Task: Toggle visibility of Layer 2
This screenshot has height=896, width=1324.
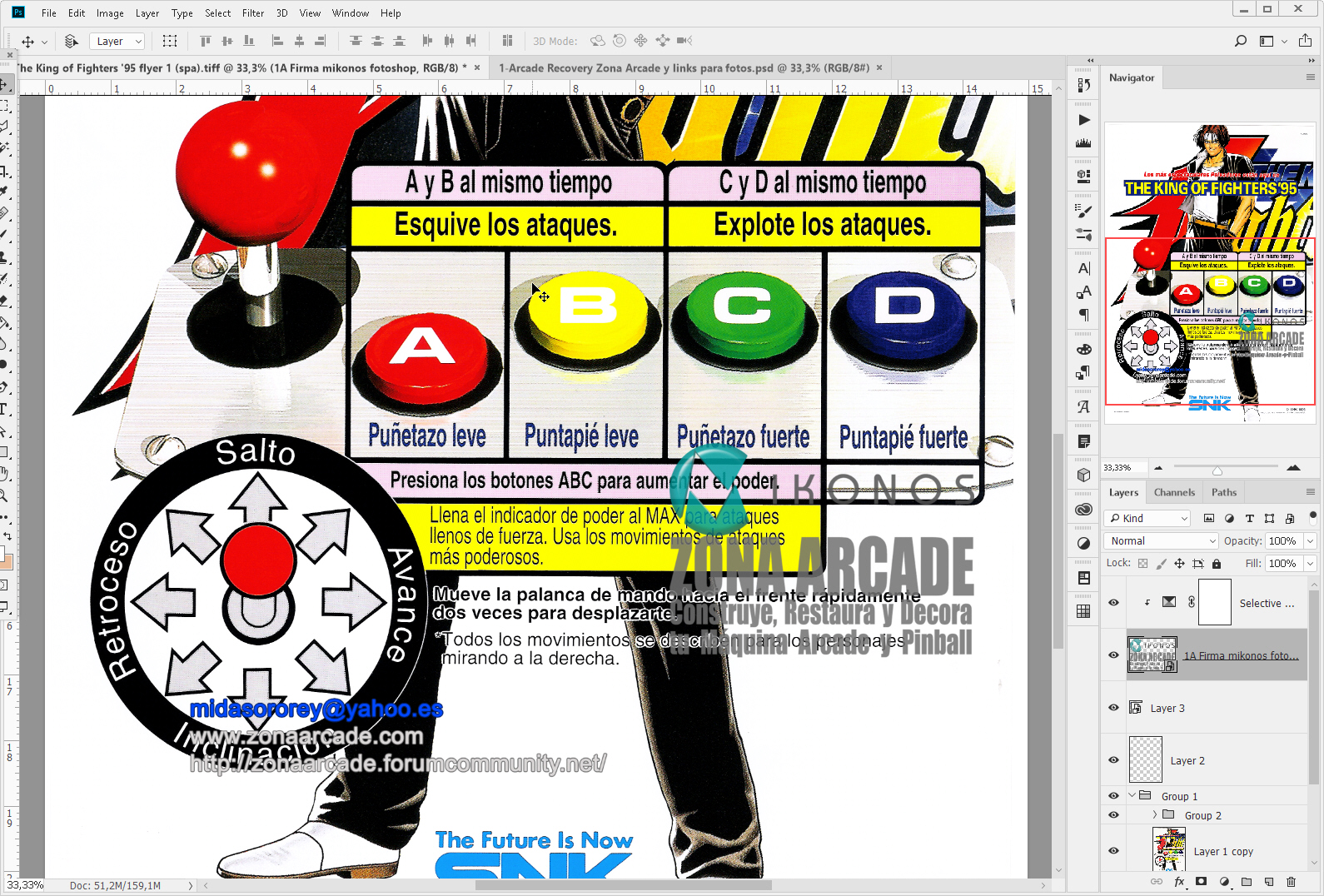Action: (1113, 760)
